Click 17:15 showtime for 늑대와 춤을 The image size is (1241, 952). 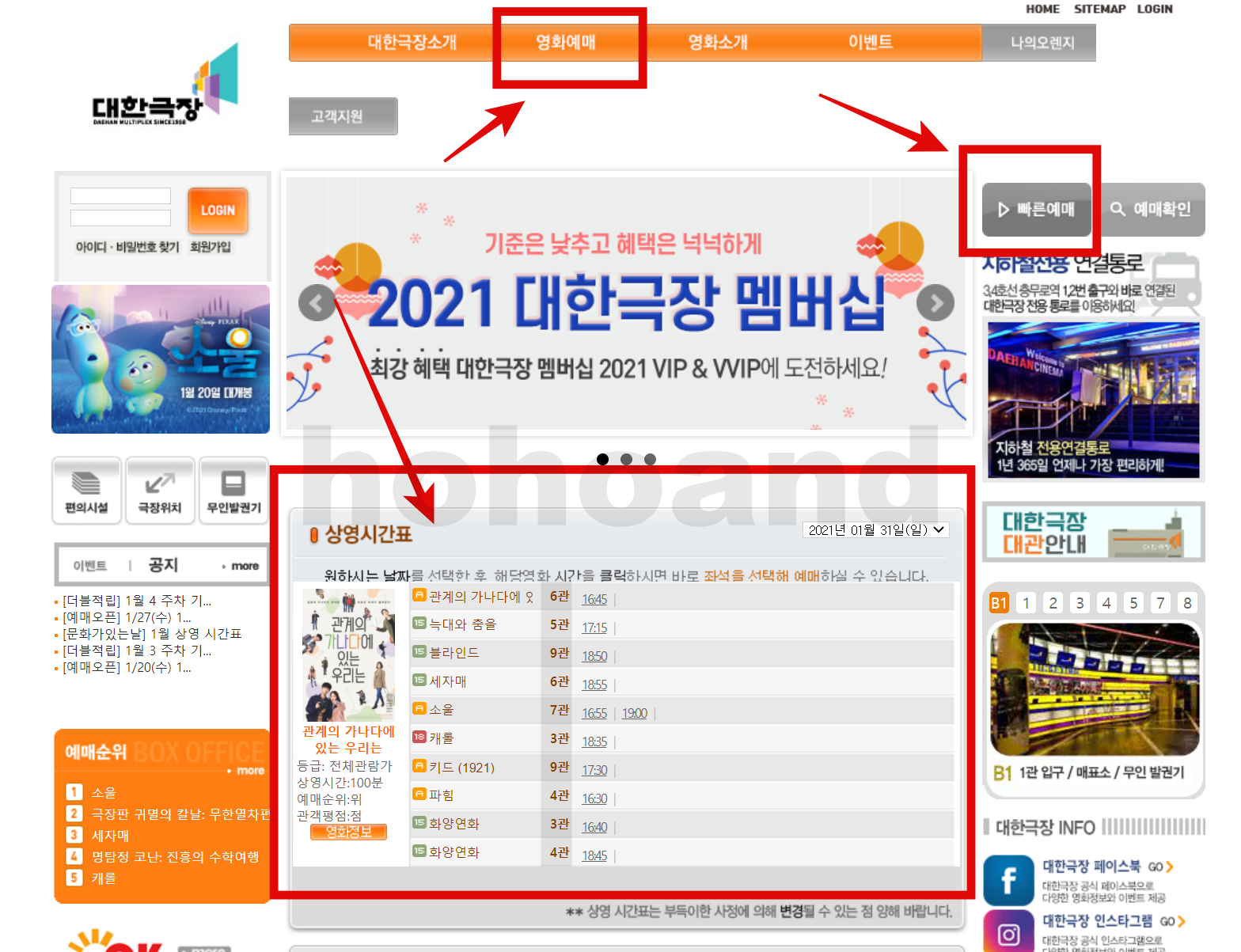click(594, 628)
